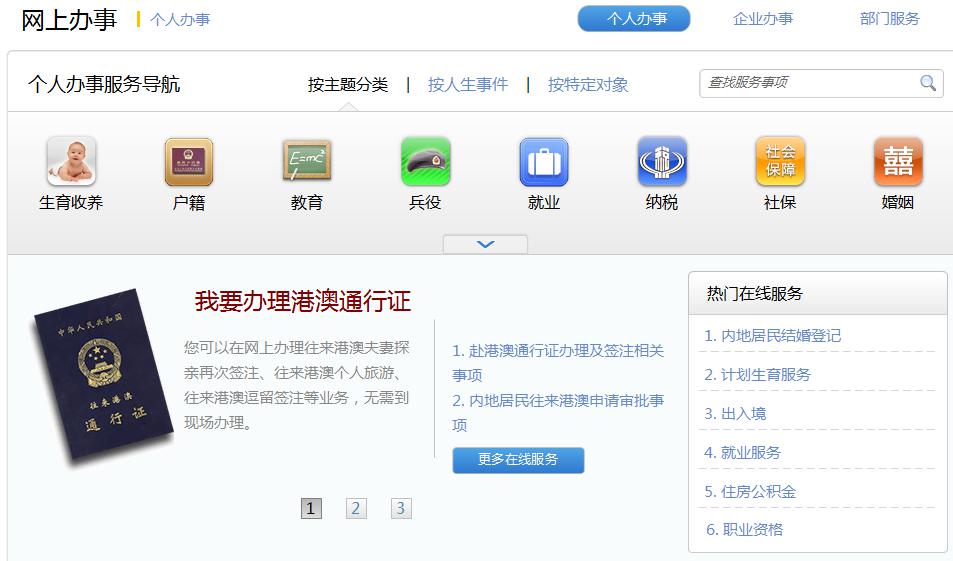Switch to the 企业办事 tab
The width and height of the screenshot is (953, 561).
pyautogui.click(x=762, y=19)
